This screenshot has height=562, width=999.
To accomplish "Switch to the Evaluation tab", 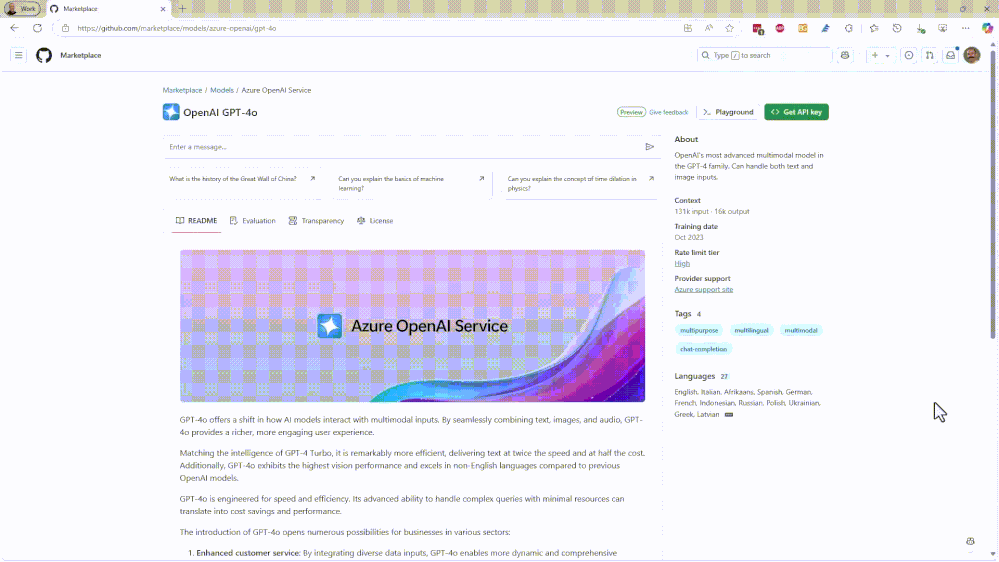I will pyautogui.click(x=253, y=220).
